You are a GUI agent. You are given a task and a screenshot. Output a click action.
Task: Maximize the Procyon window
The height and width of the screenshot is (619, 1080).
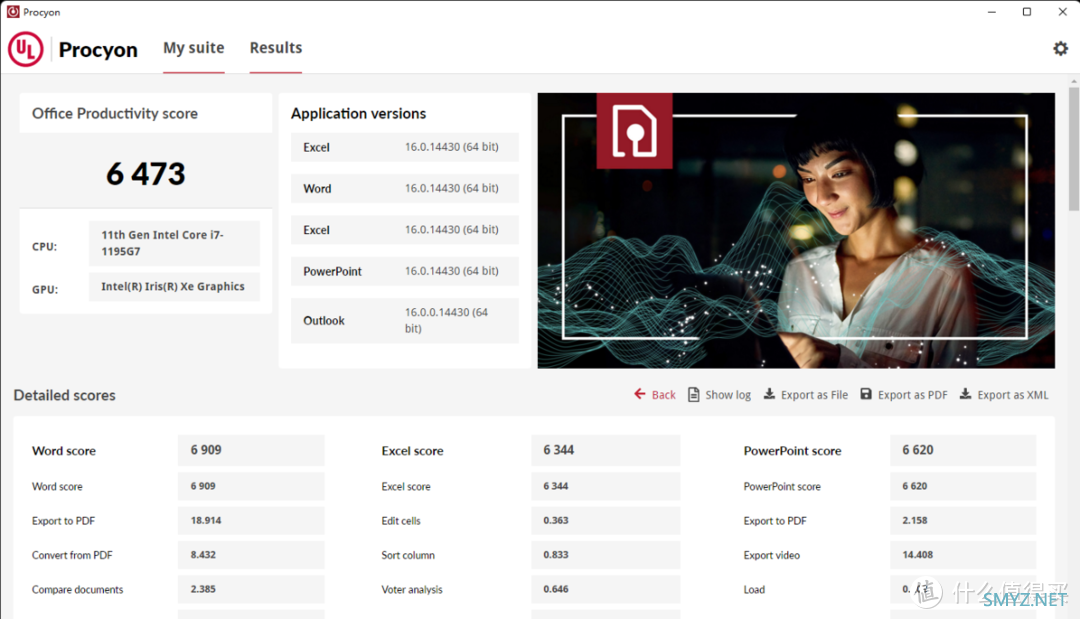(x=1027, y=12)
